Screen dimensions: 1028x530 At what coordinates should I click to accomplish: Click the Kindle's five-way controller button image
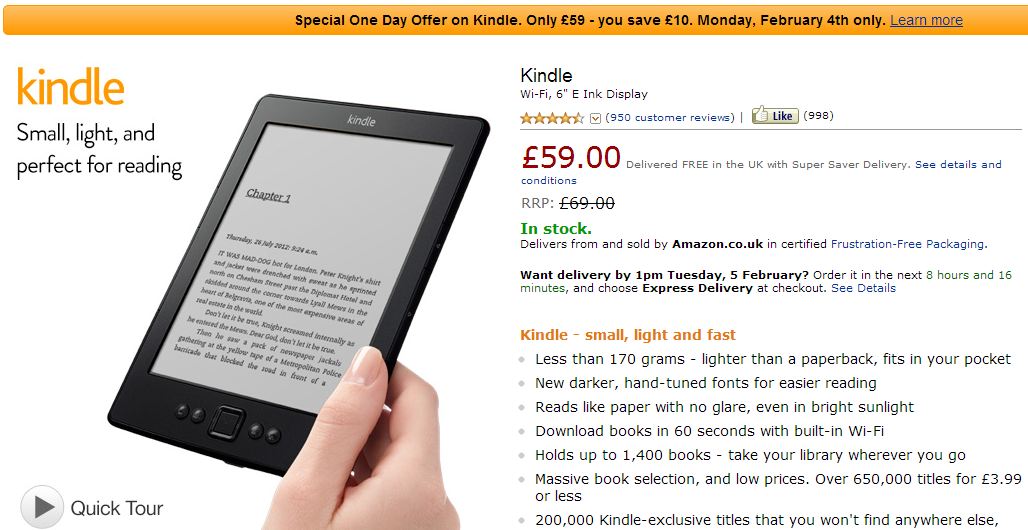click(x=226, y=422)
